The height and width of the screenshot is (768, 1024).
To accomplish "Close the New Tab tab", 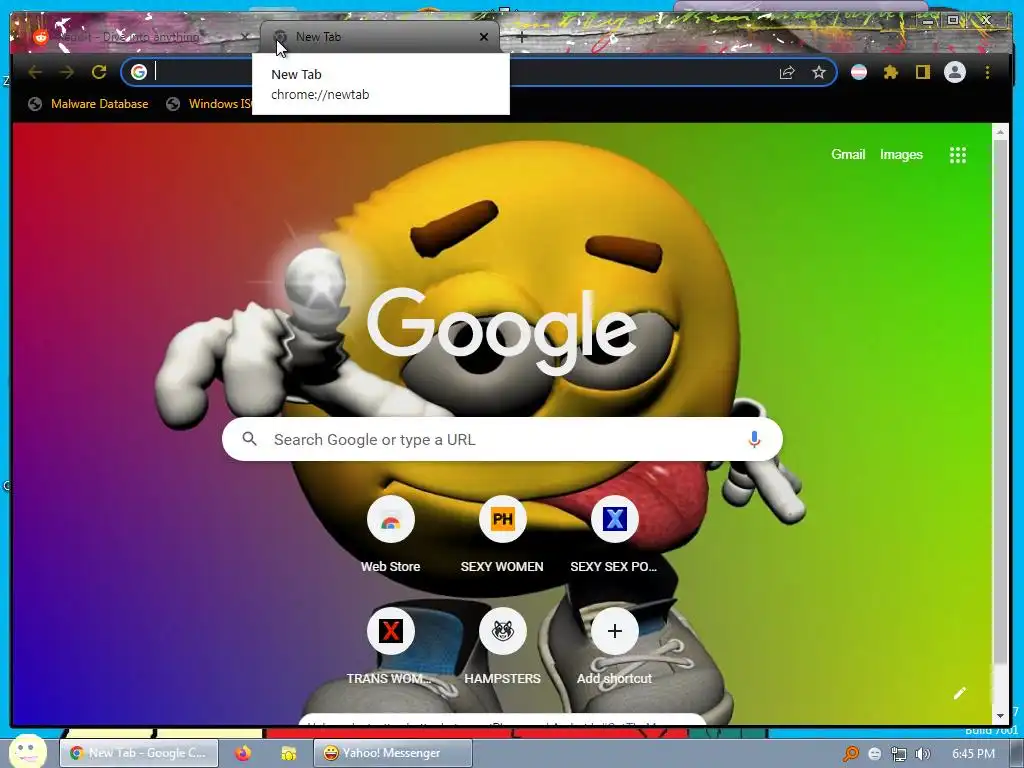I will (x=484, y=37).
